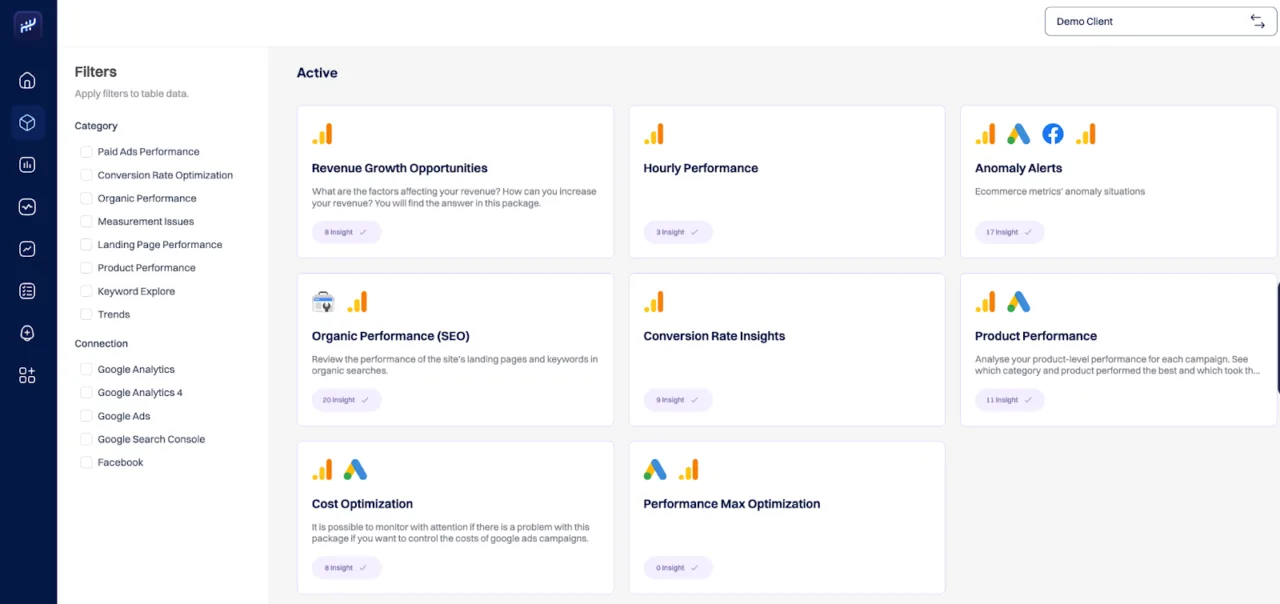Open the bar chart report icon in sidebar
The width and height of the screenshot is (1280, 604).
point(27,165)
